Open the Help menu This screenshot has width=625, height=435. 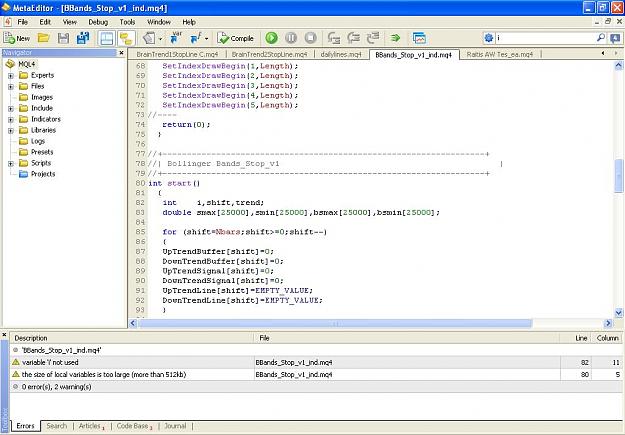(189, 22)
